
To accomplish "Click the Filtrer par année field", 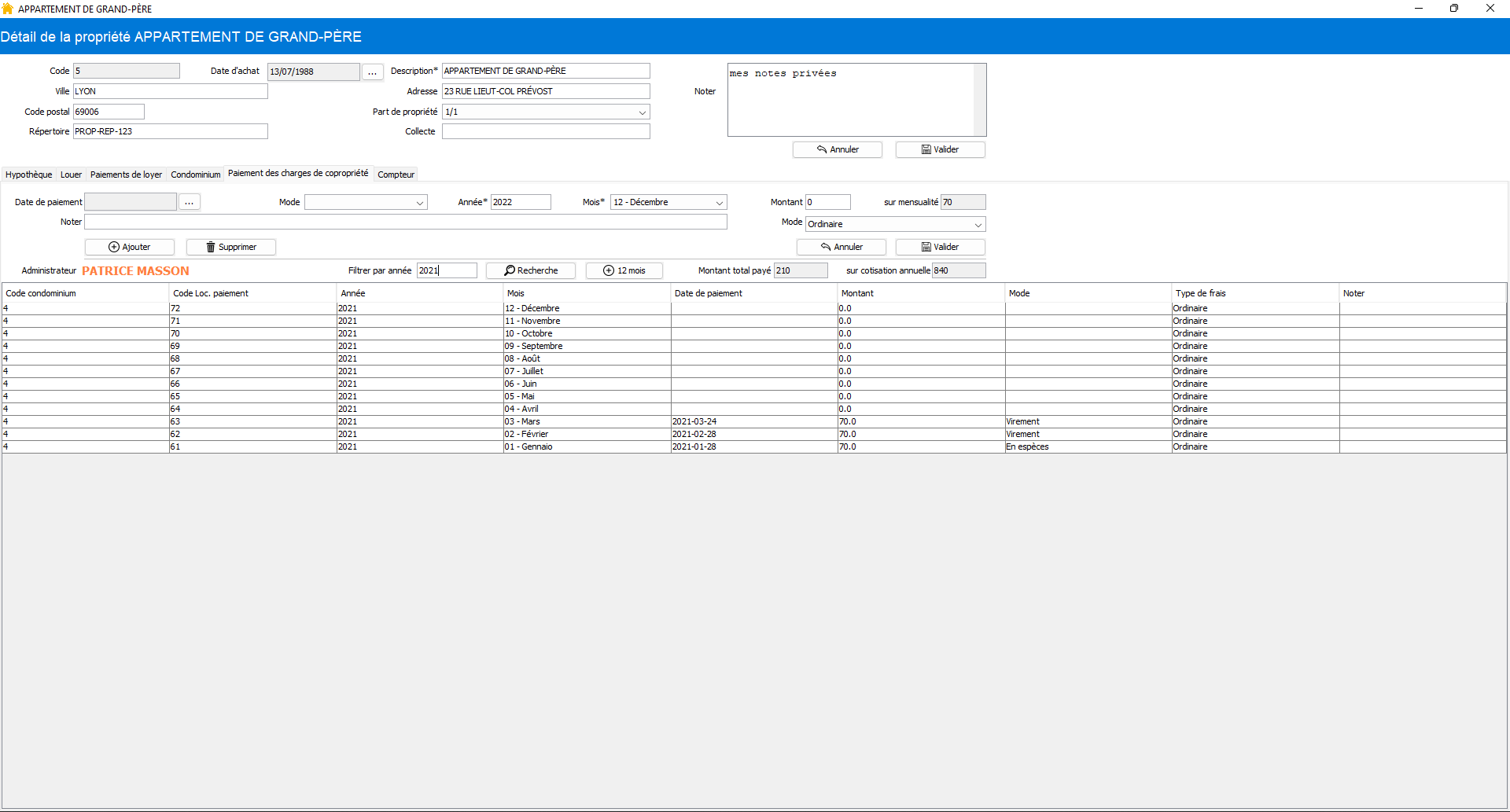I will point(447,270).
